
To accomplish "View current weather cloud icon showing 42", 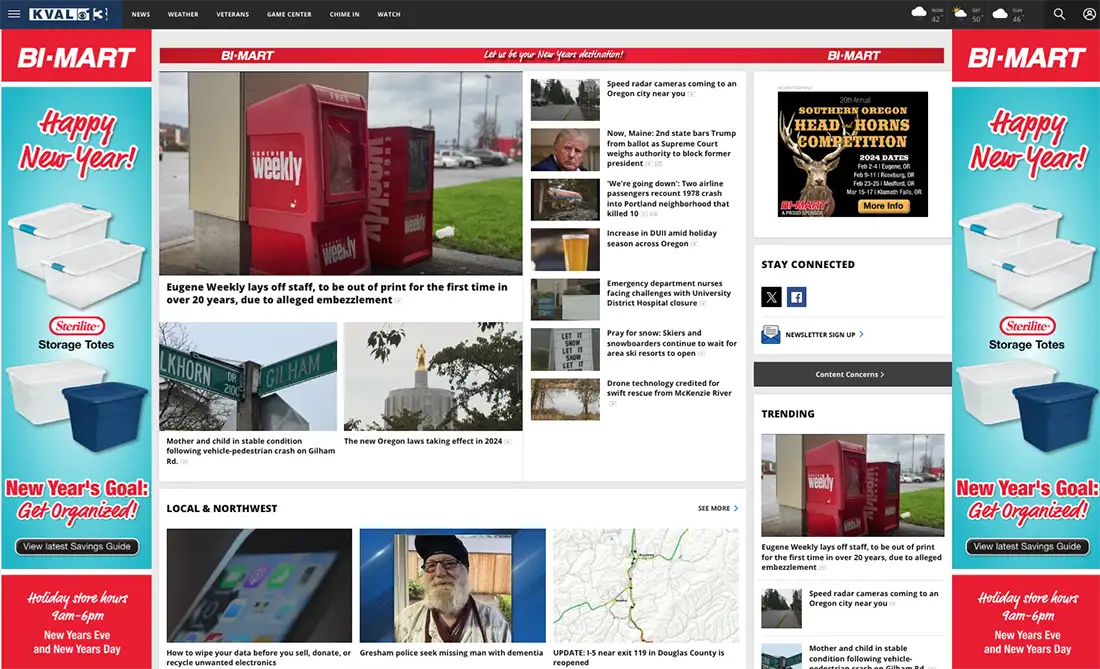I will [x=918, y=13].
